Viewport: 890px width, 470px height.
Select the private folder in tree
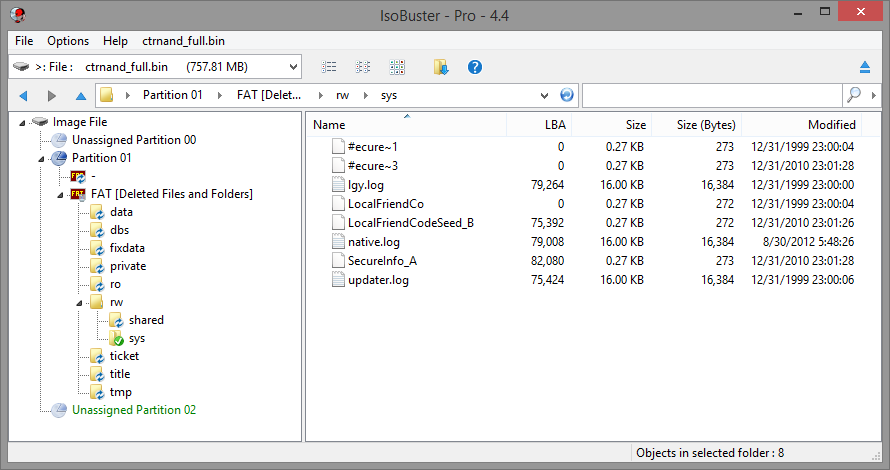click(128, 266)
